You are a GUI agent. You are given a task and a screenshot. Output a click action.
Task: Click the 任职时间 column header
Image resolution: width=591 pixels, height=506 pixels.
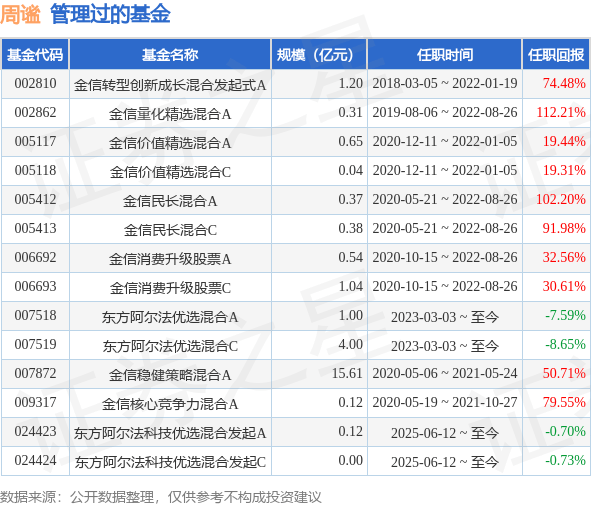click(445, 55)
